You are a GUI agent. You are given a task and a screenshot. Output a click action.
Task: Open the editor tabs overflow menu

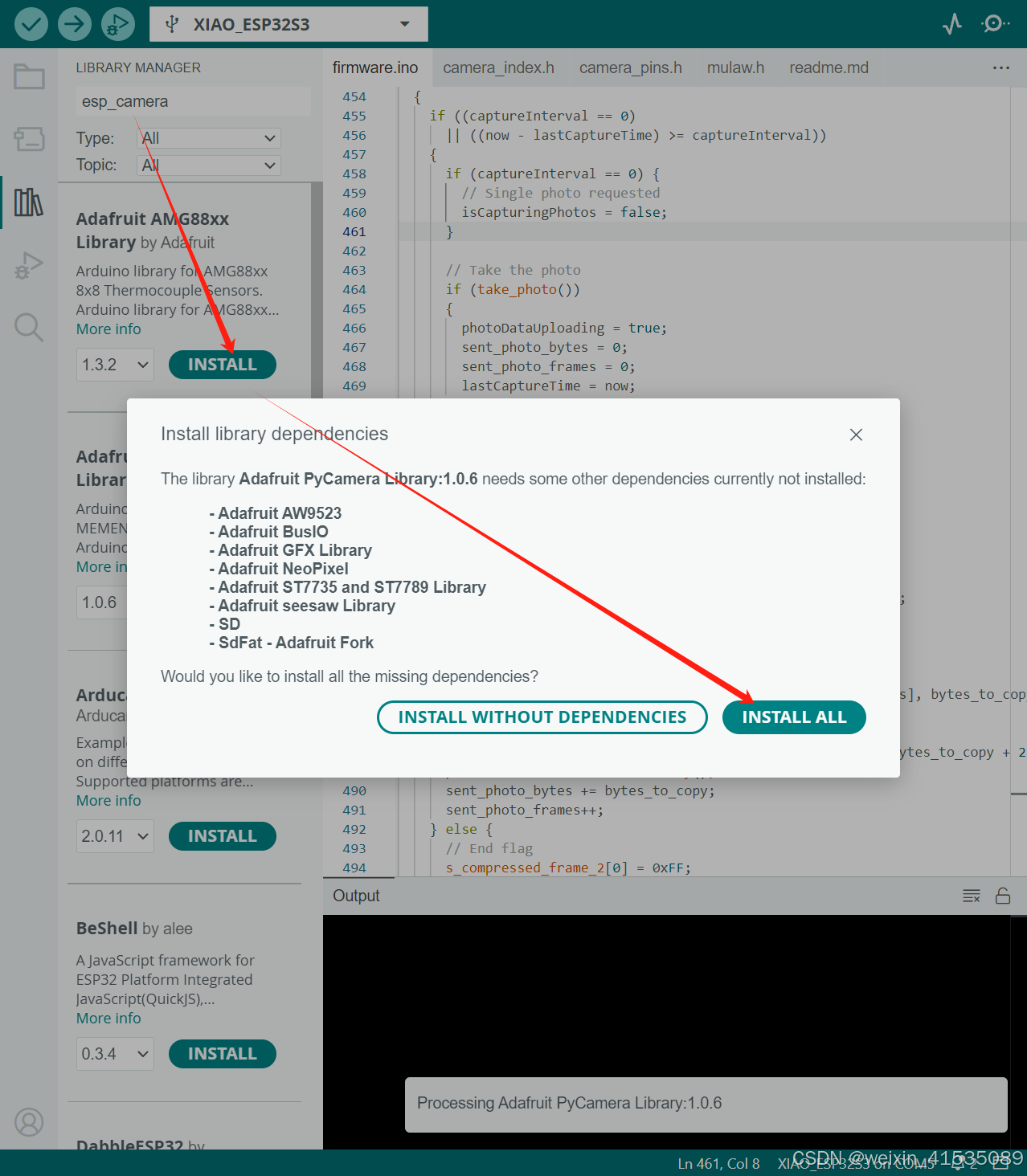click(x=1001, y=67)
